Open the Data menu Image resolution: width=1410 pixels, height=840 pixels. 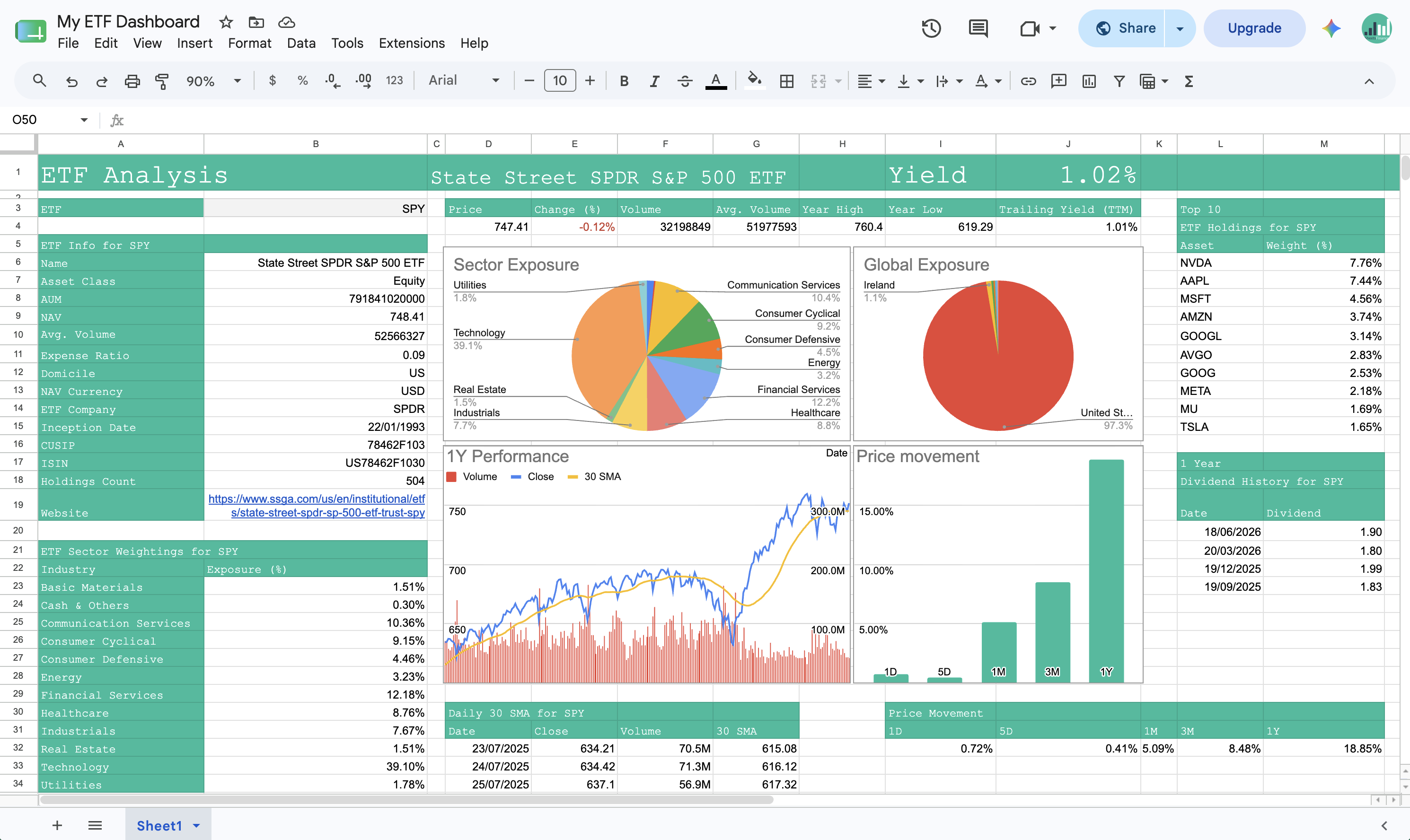click(x=301, y=43)
